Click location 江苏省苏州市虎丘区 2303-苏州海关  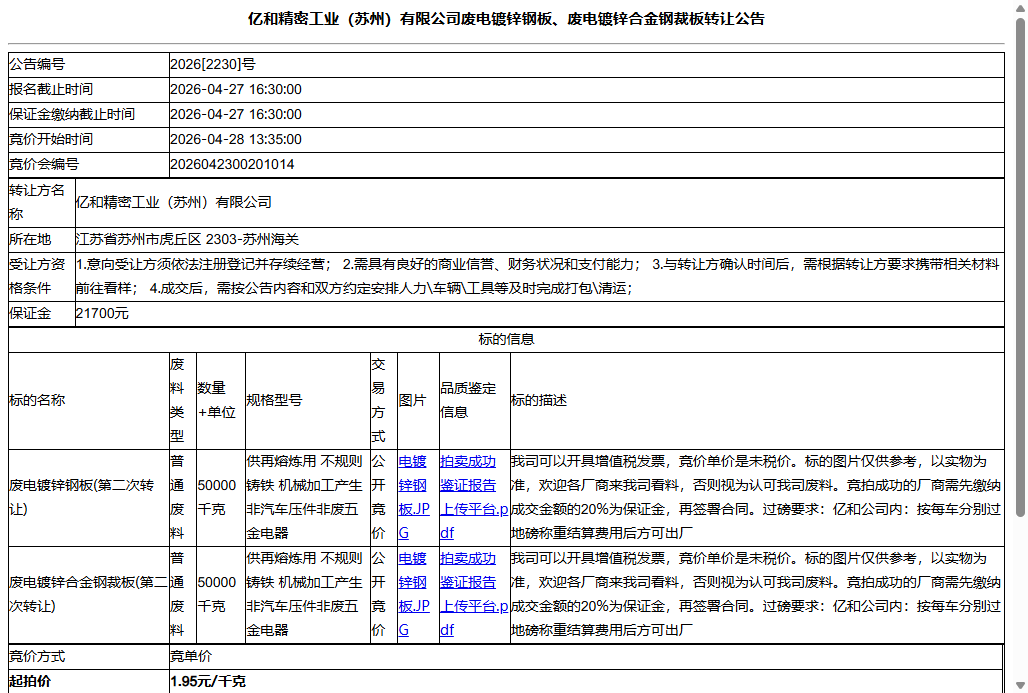pyautogui.click(x=188, y=239)
